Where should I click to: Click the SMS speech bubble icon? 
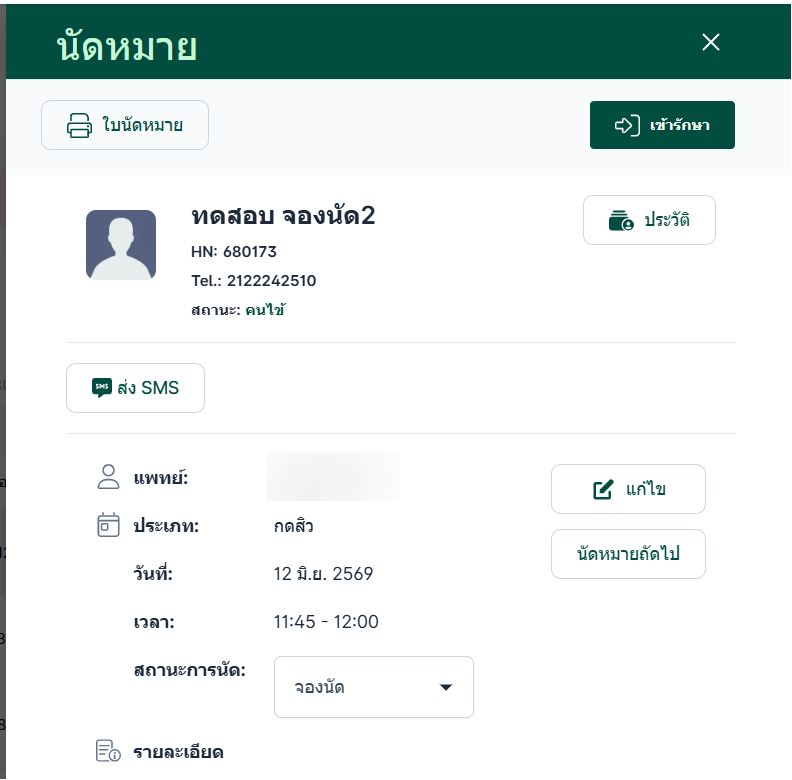coord(102,388)
